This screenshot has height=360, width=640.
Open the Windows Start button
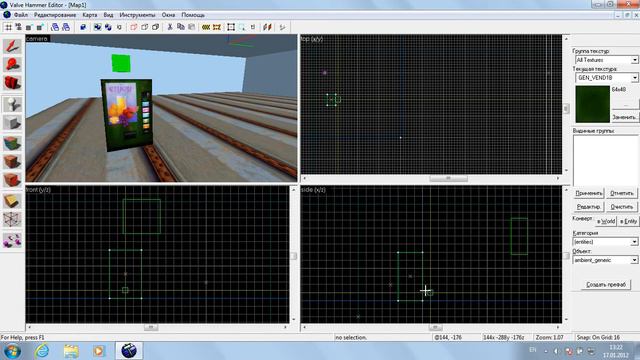click(12, 351)
